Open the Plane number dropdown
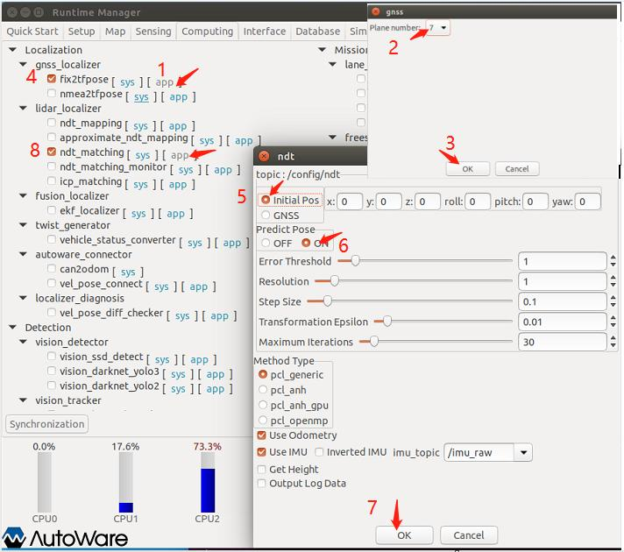The width and height of the screenshot is (624, 552). point(437,29)
